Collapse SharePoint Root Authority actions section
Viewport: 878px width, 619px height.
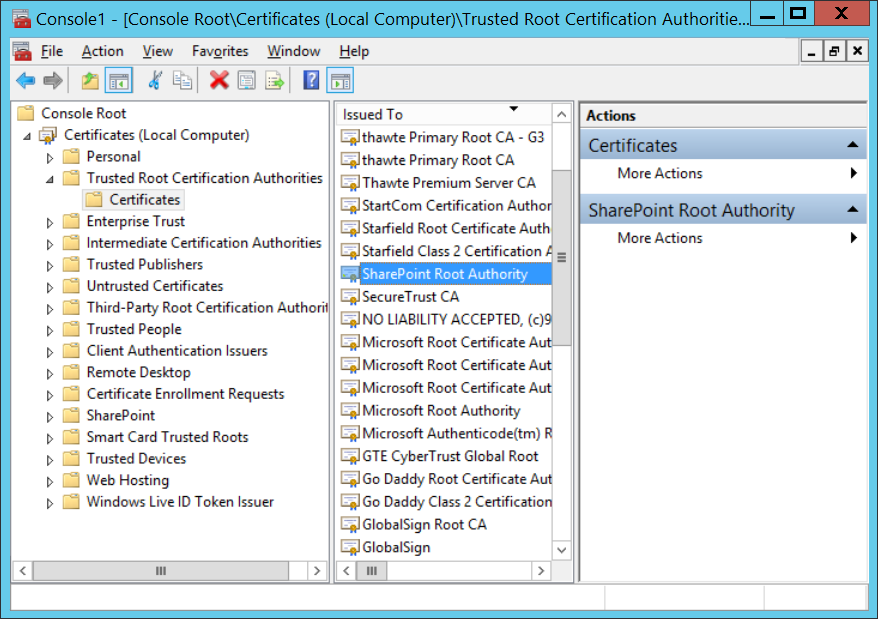[x=852, y=210]
